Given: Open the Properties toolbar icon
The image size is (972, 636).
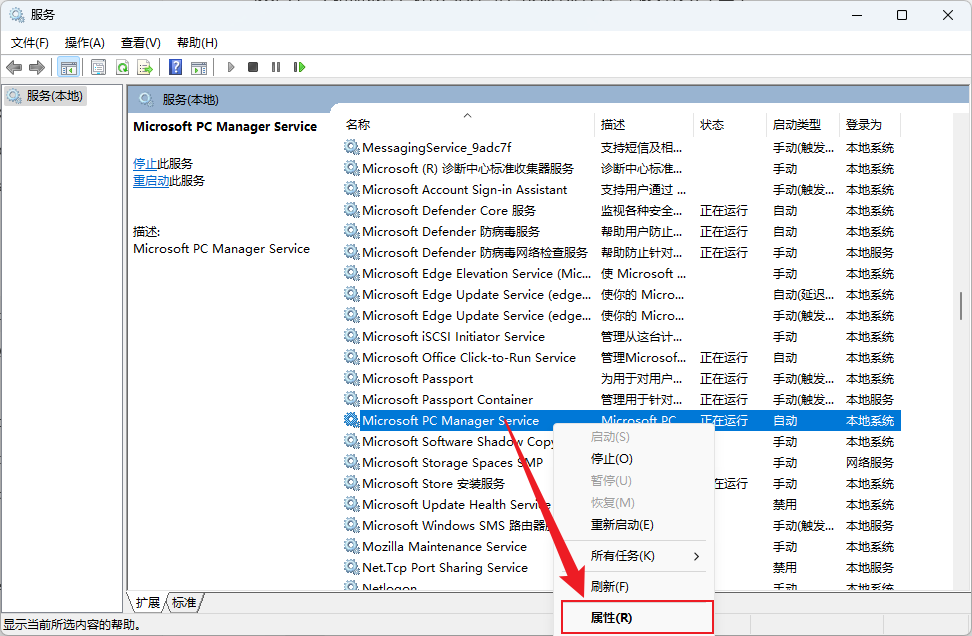Looking at the screenshot, I should pos(98,67).
